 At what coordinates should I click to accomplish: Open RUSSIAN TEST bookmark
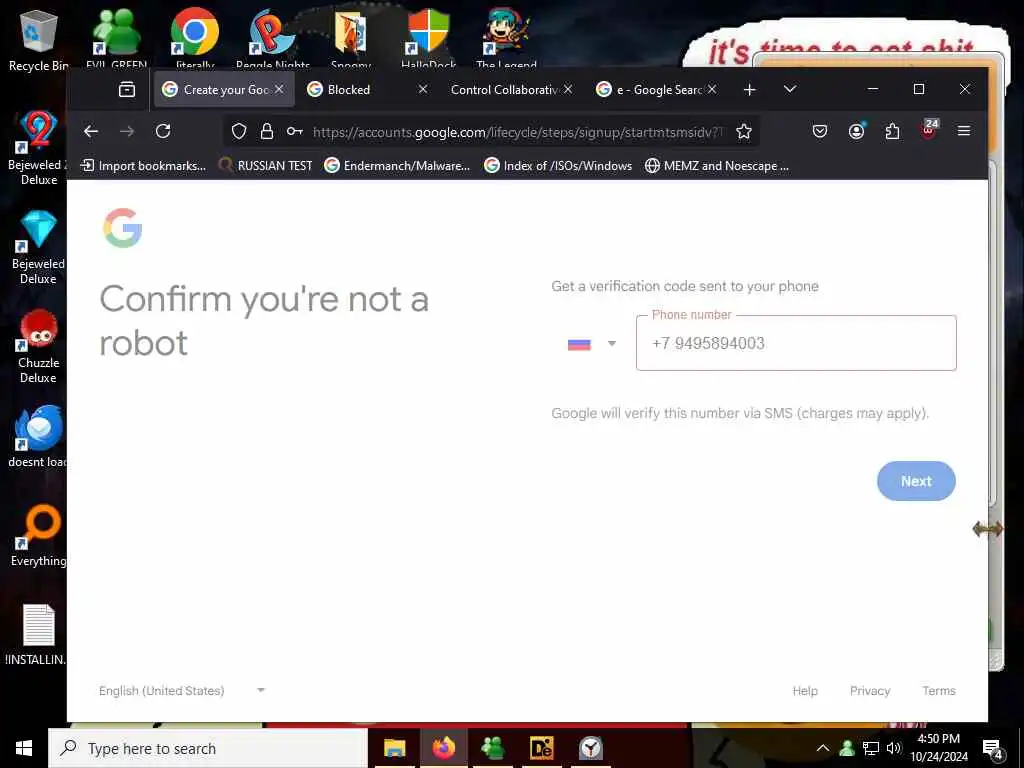tap(265, 166)
